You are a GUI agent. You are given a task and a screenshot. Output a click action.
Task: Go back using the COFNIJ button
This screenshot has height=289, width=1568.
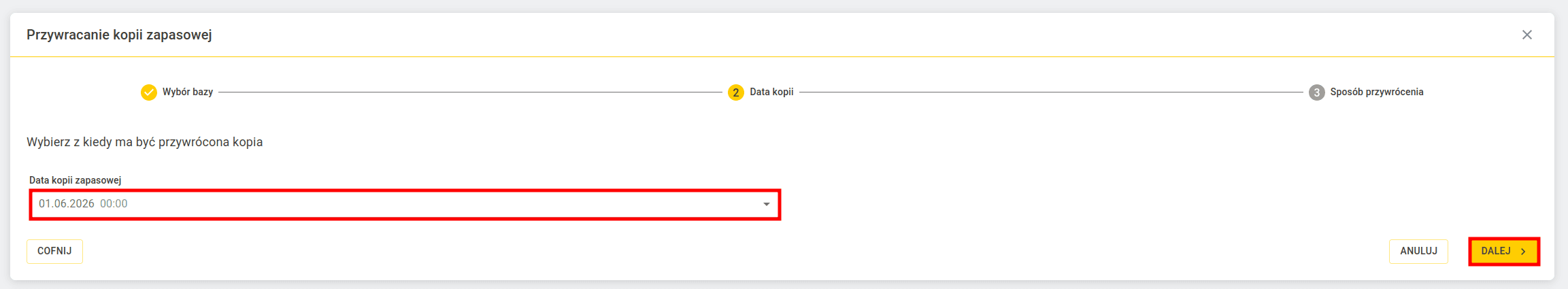54,251
